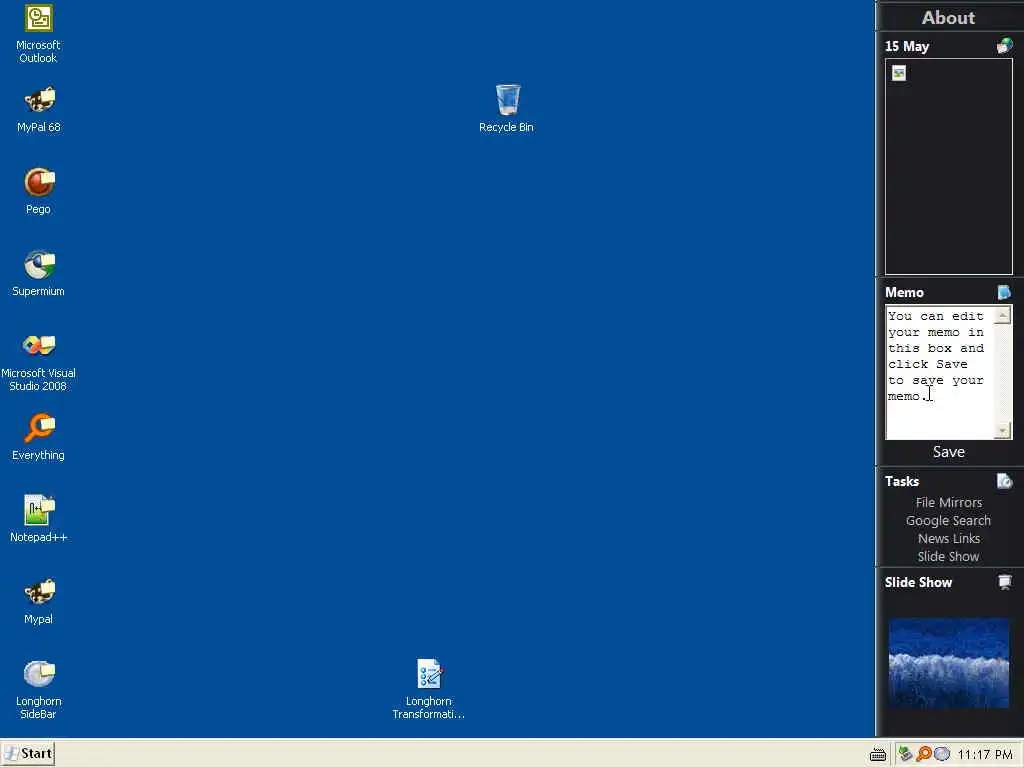This screenshot has height=768, width=1024.
Task: Open the Slide Show task link
Action: coord(948,556)
